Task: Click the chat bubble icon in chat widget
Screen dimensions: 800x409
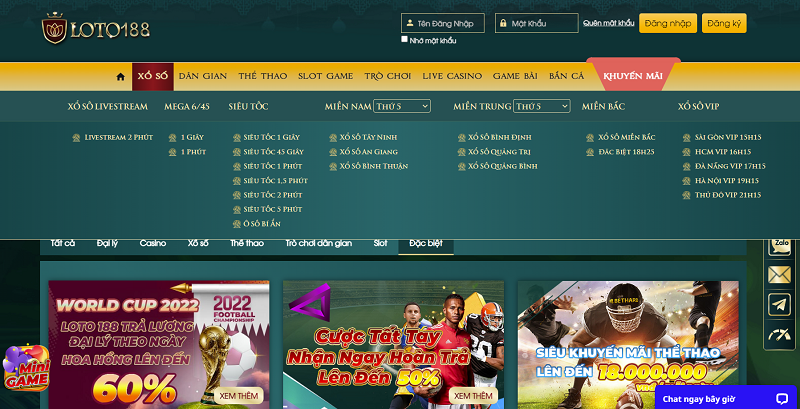Action: pos(781,397)
